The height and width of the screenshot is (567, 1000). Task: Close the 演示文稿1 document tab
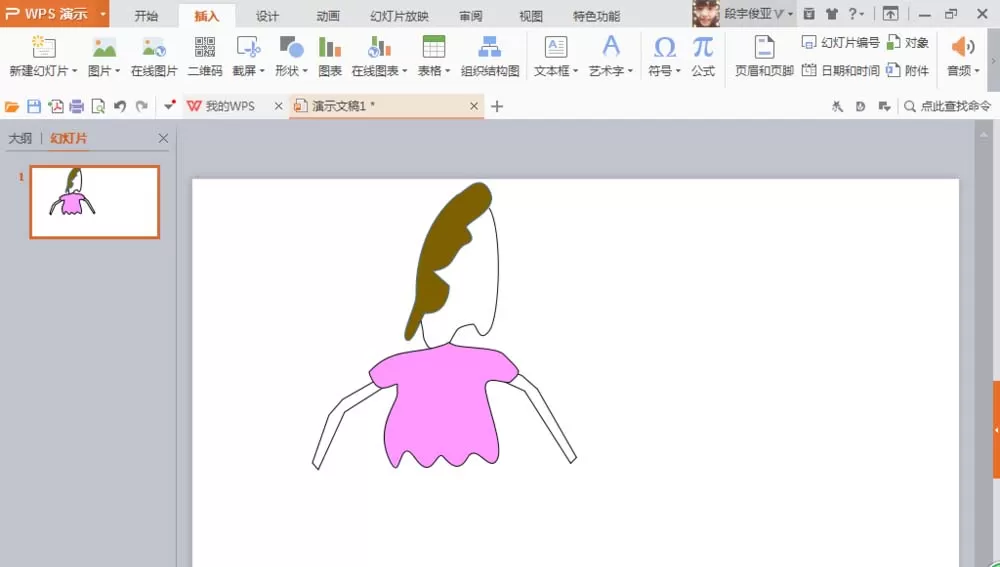point(474,107)
